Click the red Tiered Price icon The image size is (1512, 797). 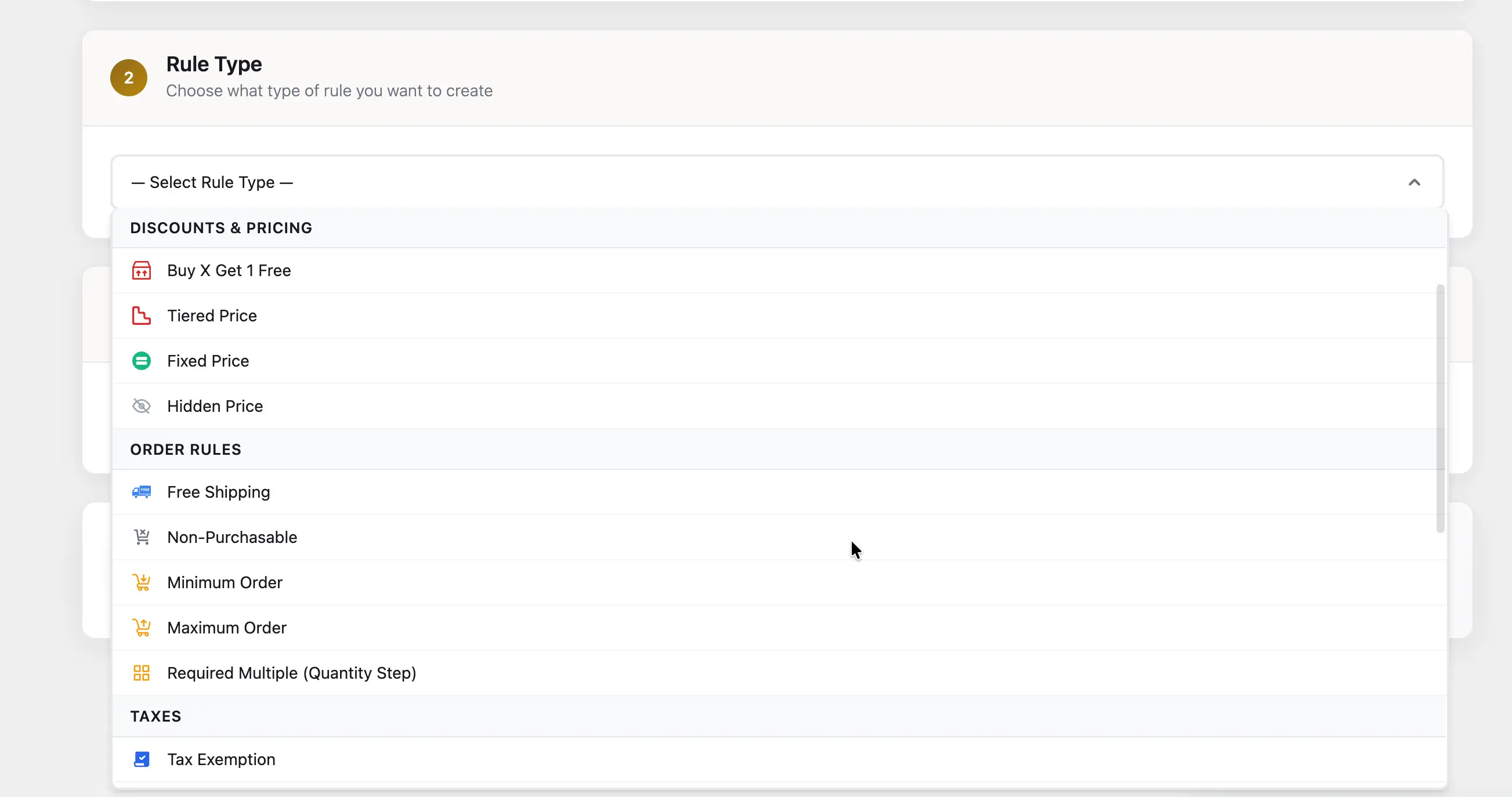tap(141, 316)
